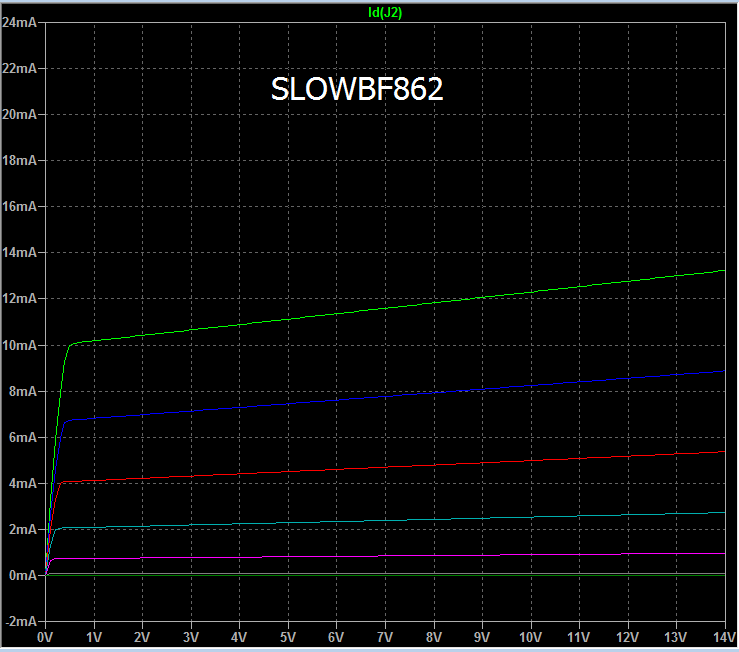Screen dimensions: 739x652
Task: Click the 0V horizontal axis label
Action: [x=45, y=637]
